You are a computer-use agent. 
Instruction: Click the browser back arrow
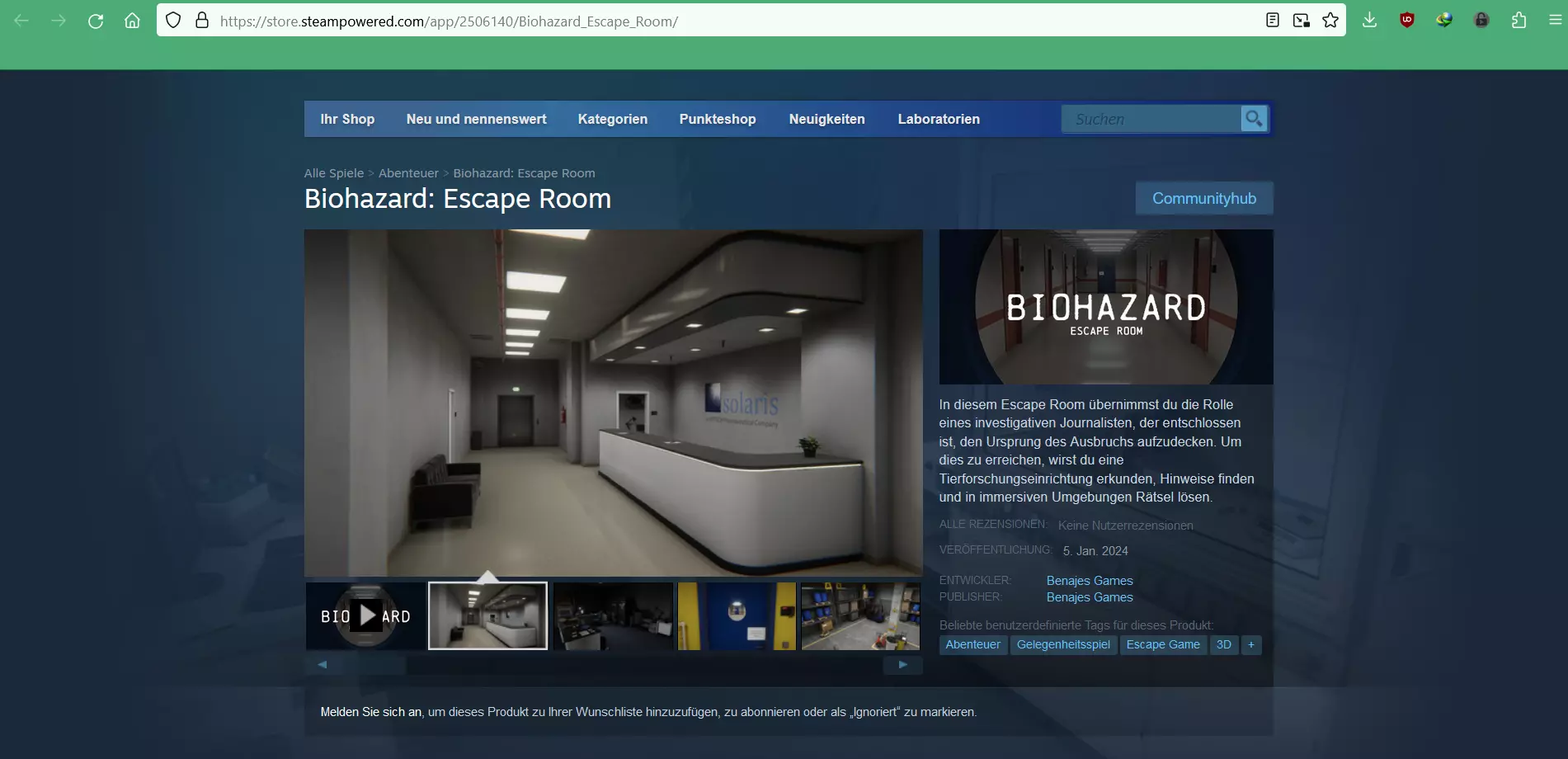(21, 21)
